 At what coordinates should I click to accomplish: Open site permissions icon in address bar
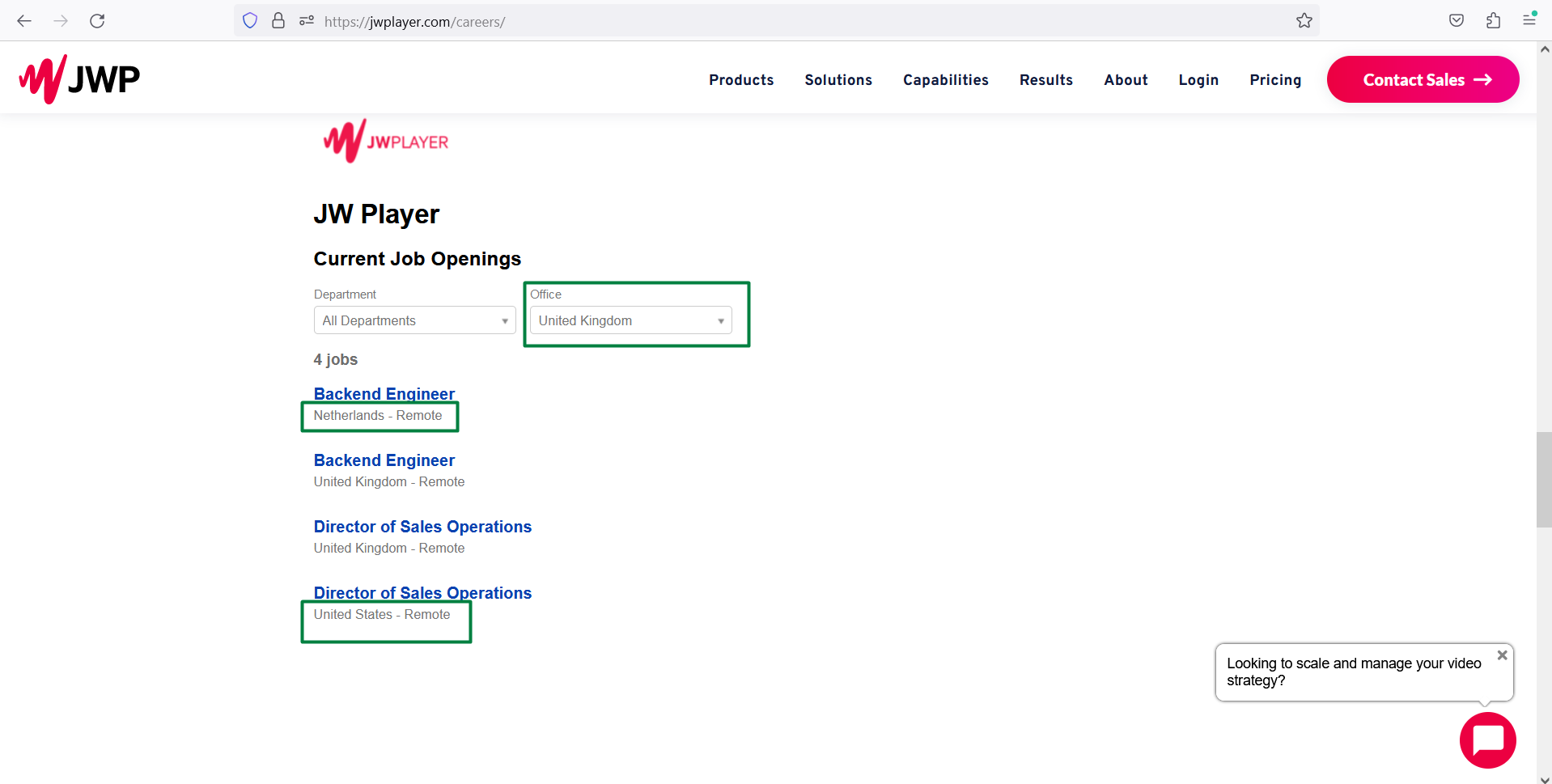[x=307, y=21]
